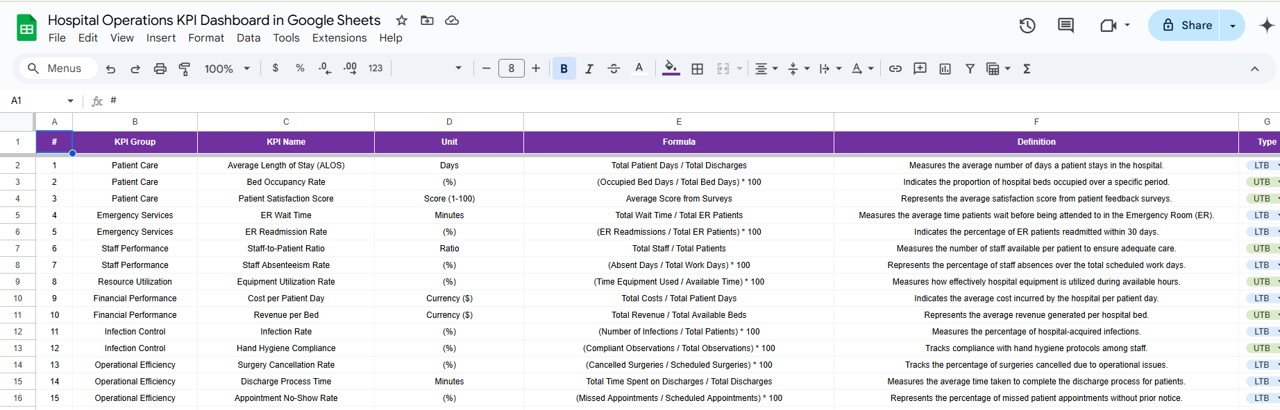Open the Help menu

pos(391,38)
